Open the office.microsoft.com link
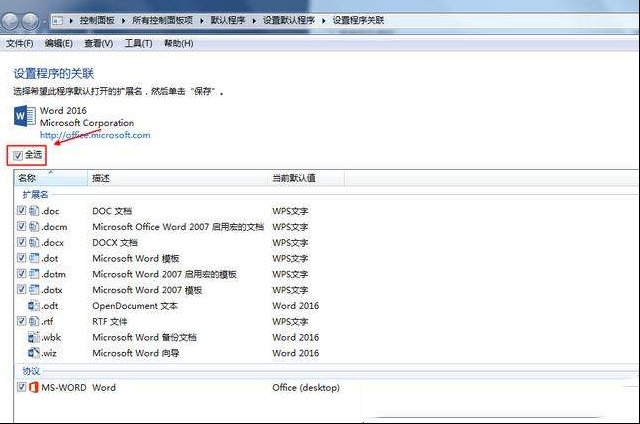The width and height of the screenshot is (640, 424). (95, 135)
